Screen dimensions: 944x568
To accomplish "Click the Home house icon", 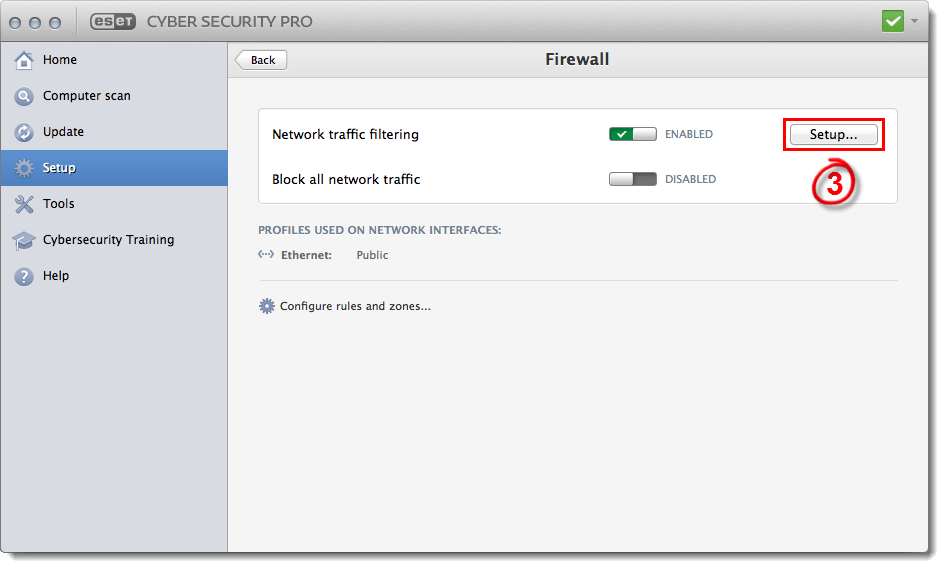I will (25, 60).
